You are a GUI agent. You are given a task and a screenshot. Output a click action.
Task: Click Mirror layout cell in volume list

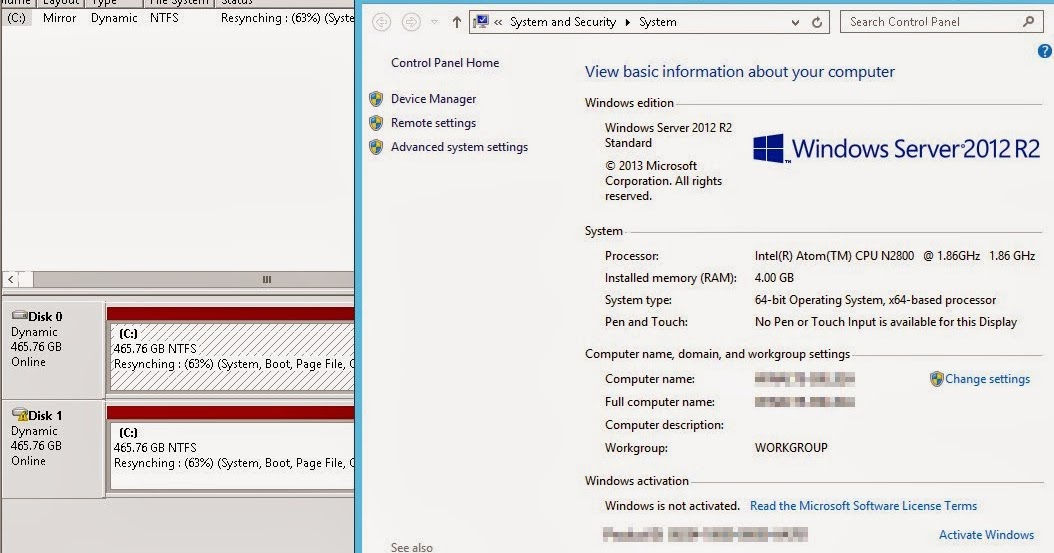(x=59, y=18)
